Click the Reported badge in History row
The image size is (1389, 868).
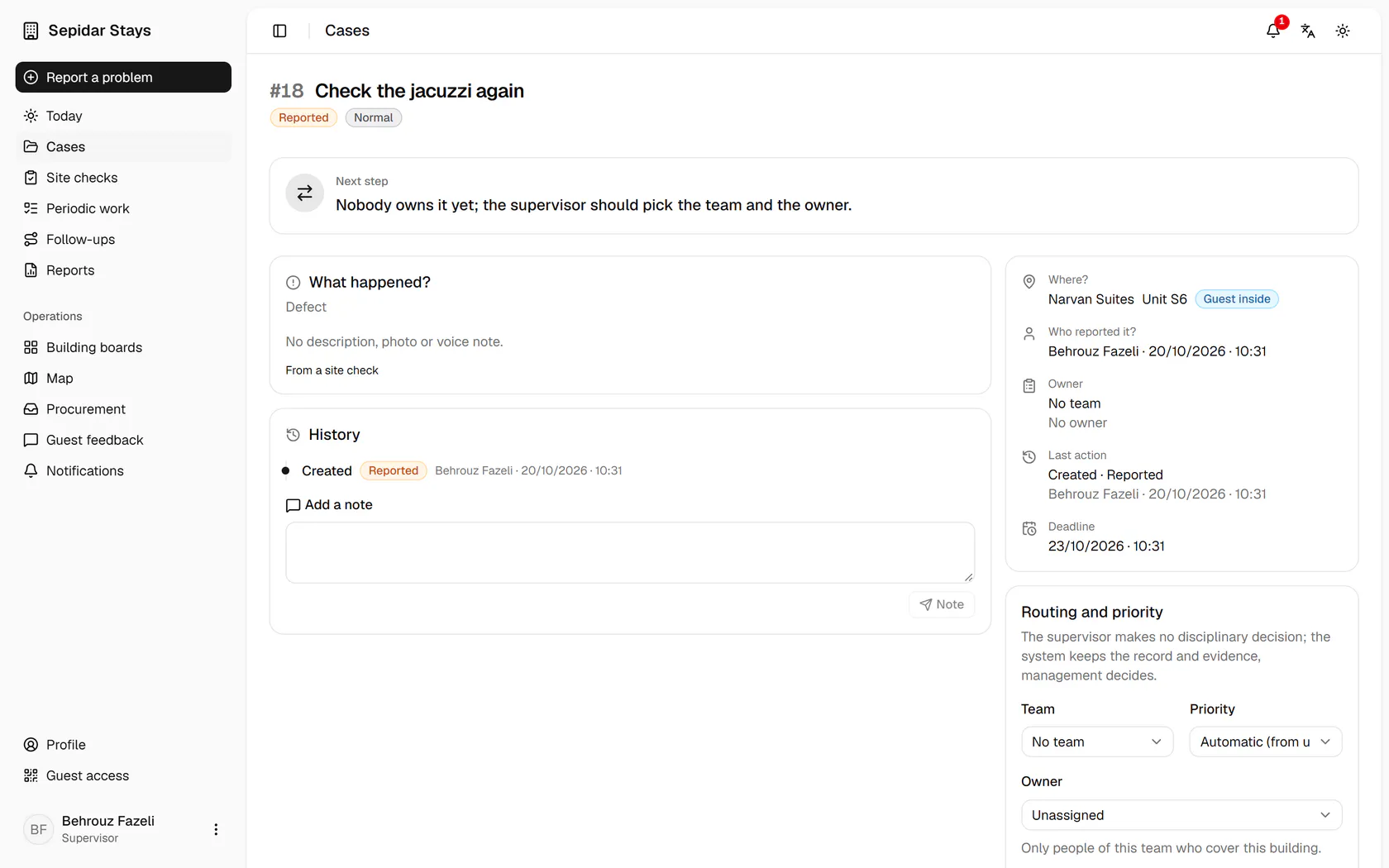pyautogui.click(x=394, y=470)
